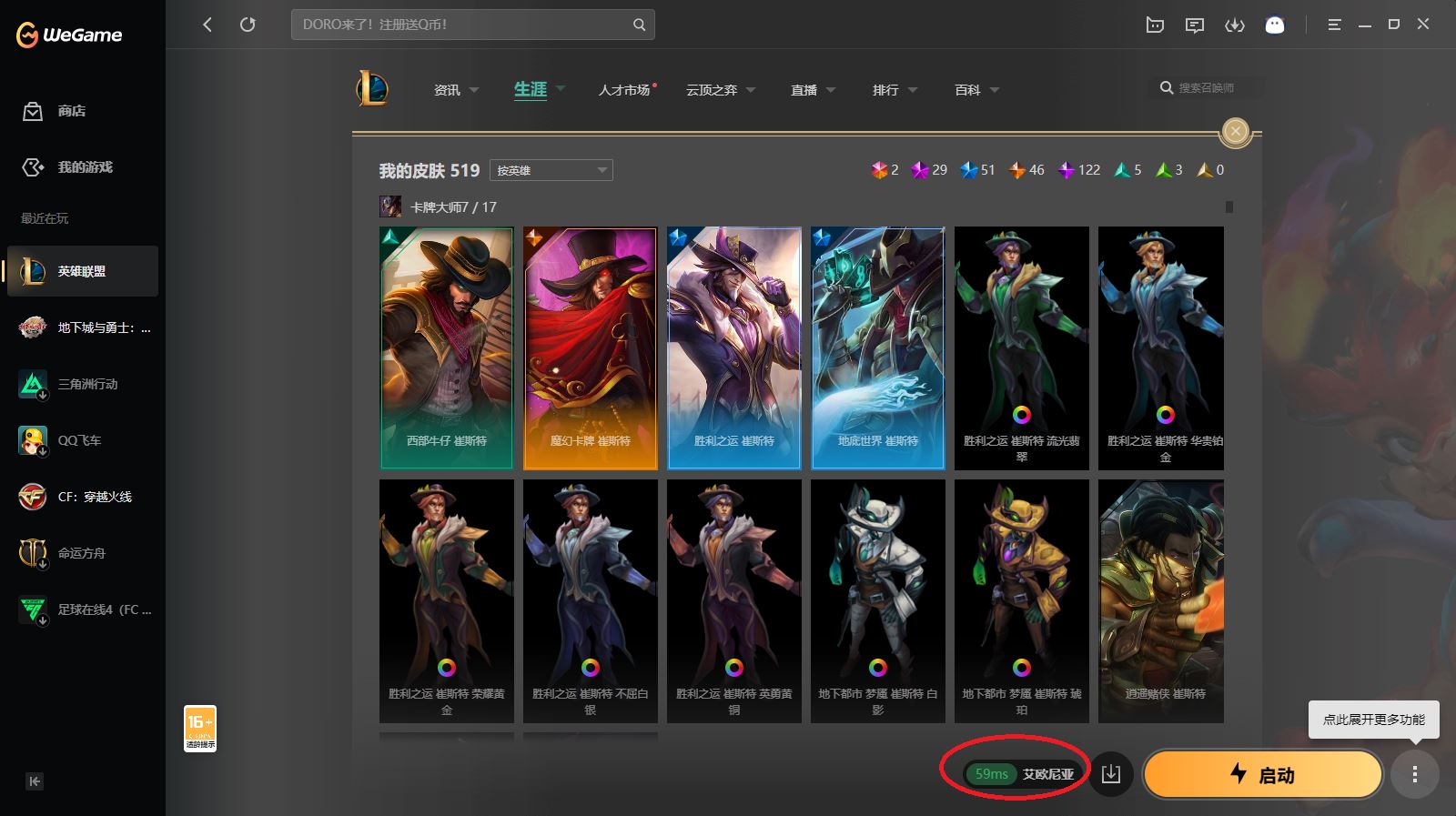Screen dimensions: 1456x816
Task: Open the hamburger menu in the title bar
Action: (1334, 25)
